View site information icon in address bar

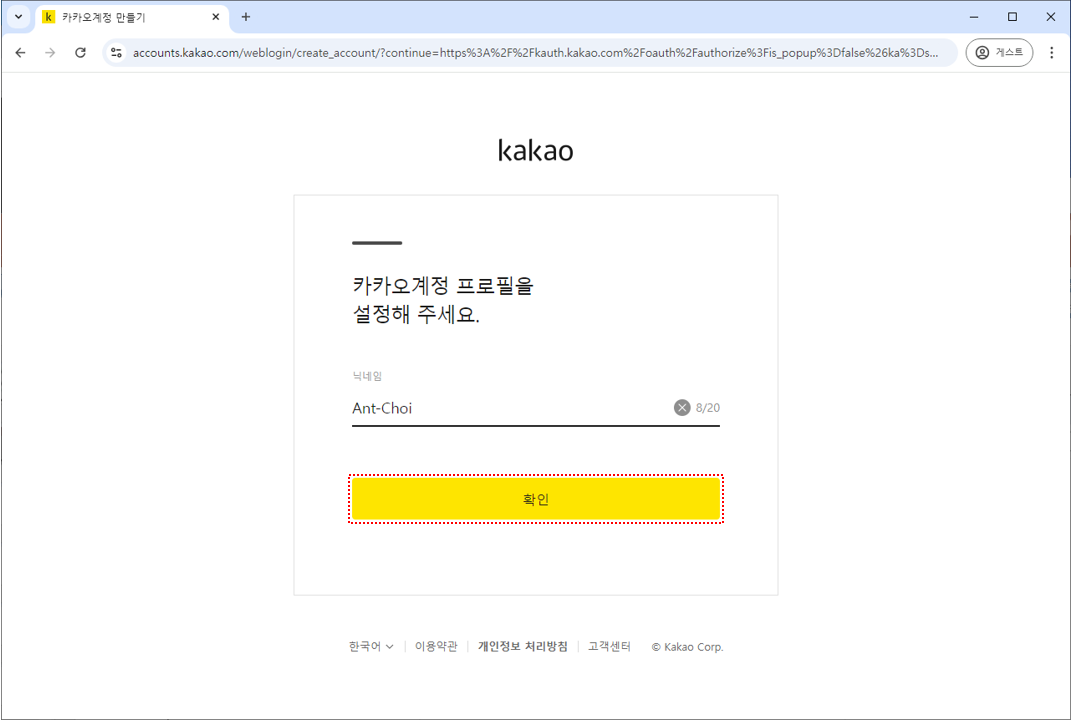point(117,53)
